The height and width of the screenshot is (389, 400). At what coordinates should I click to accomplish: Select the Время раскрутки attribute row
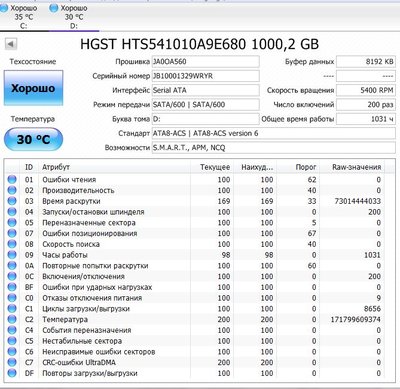(194, 201)
